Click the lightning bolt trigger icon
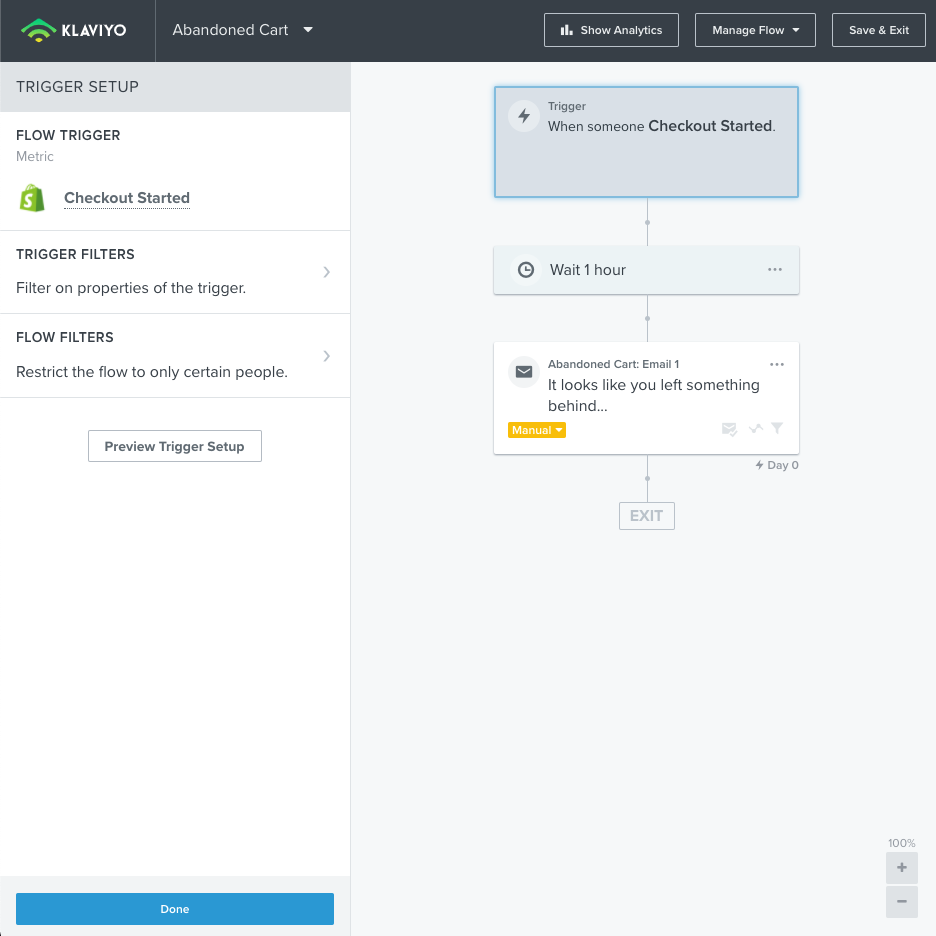 click(524, 116)
